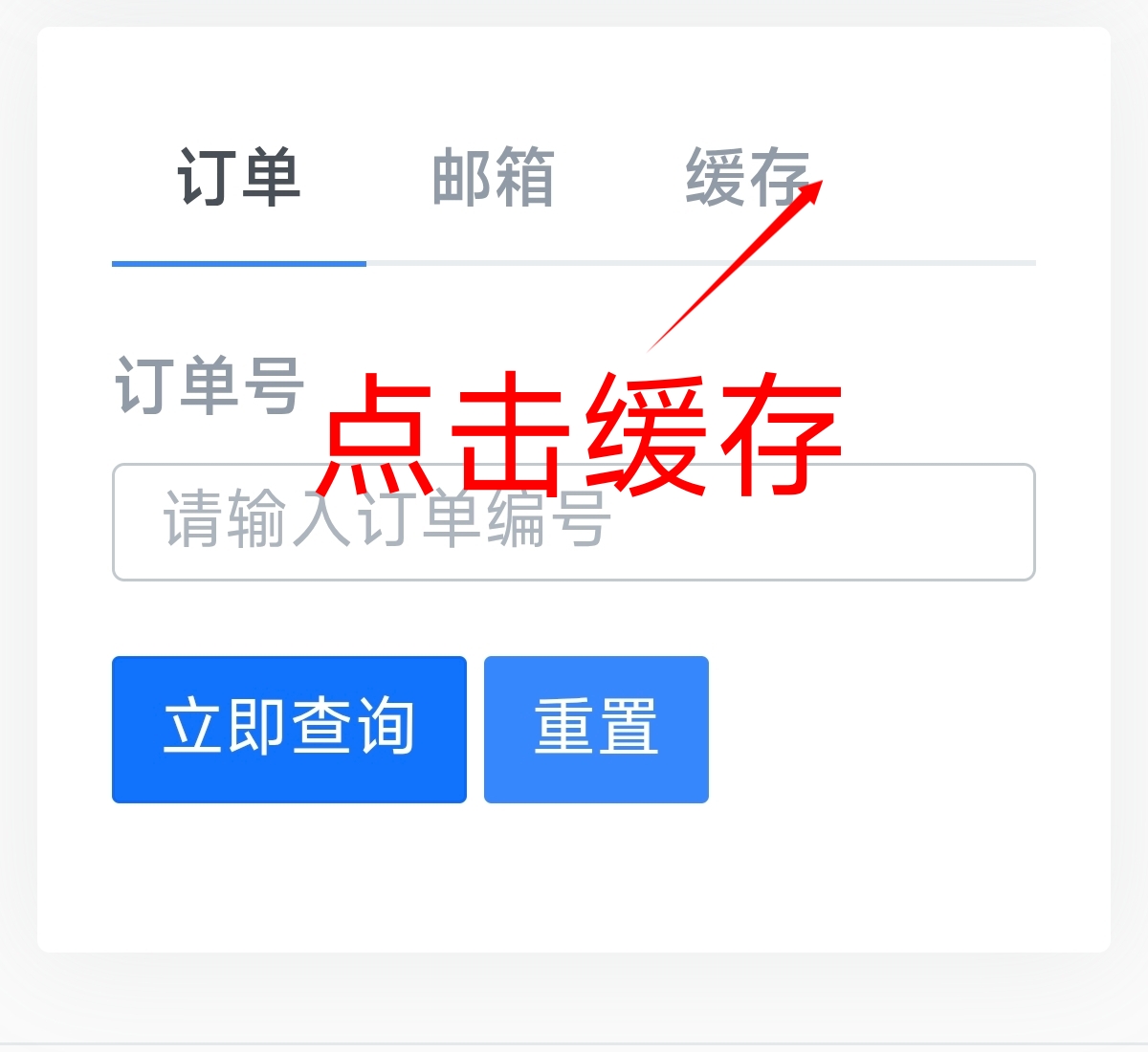Select the blue query button labeled 立即查询
1148x1052 pixels.
[289, 729]
